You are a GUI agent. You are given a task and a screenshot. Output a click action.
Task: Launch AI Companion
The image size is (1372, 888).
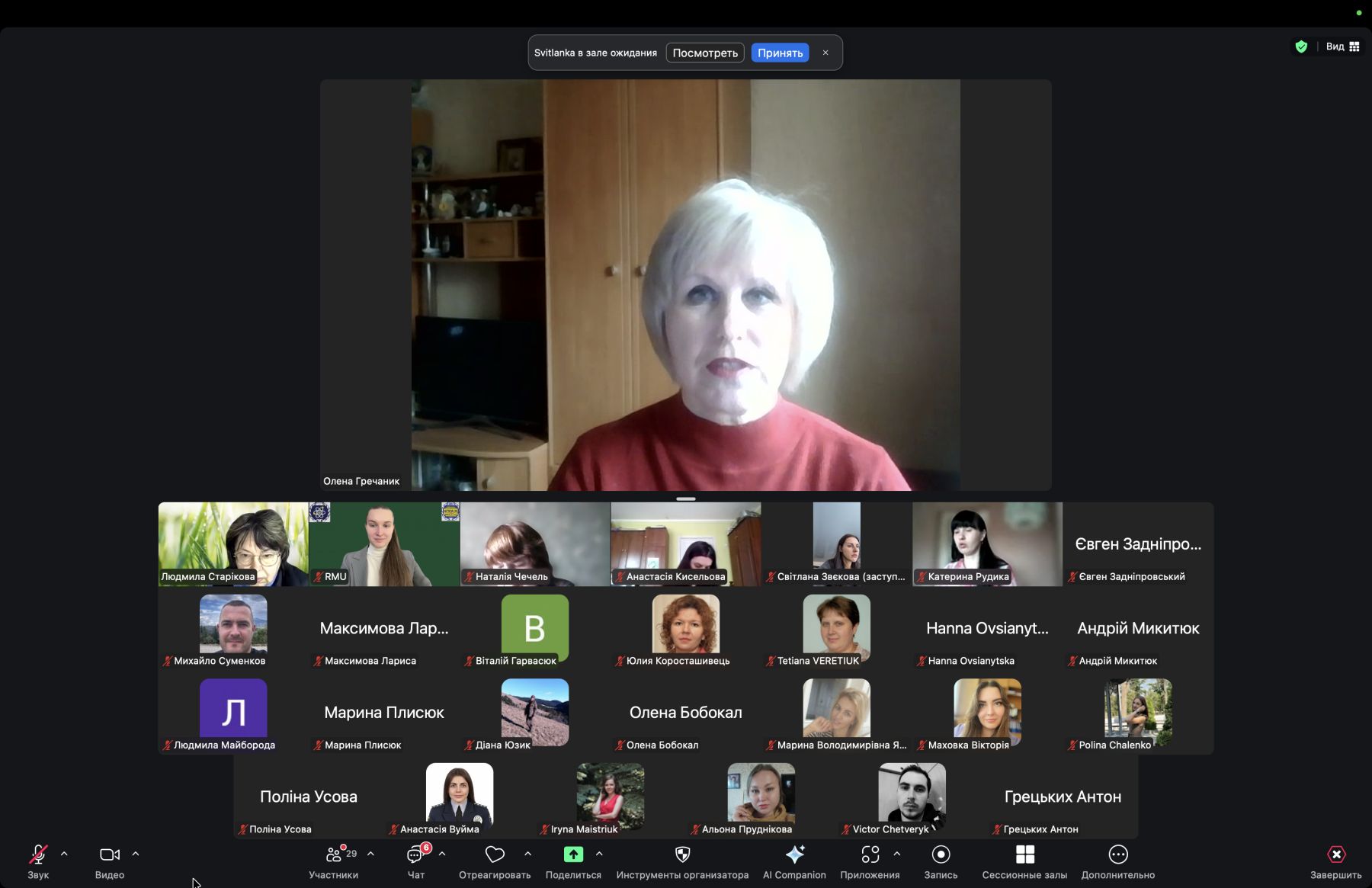coord(794,854)
